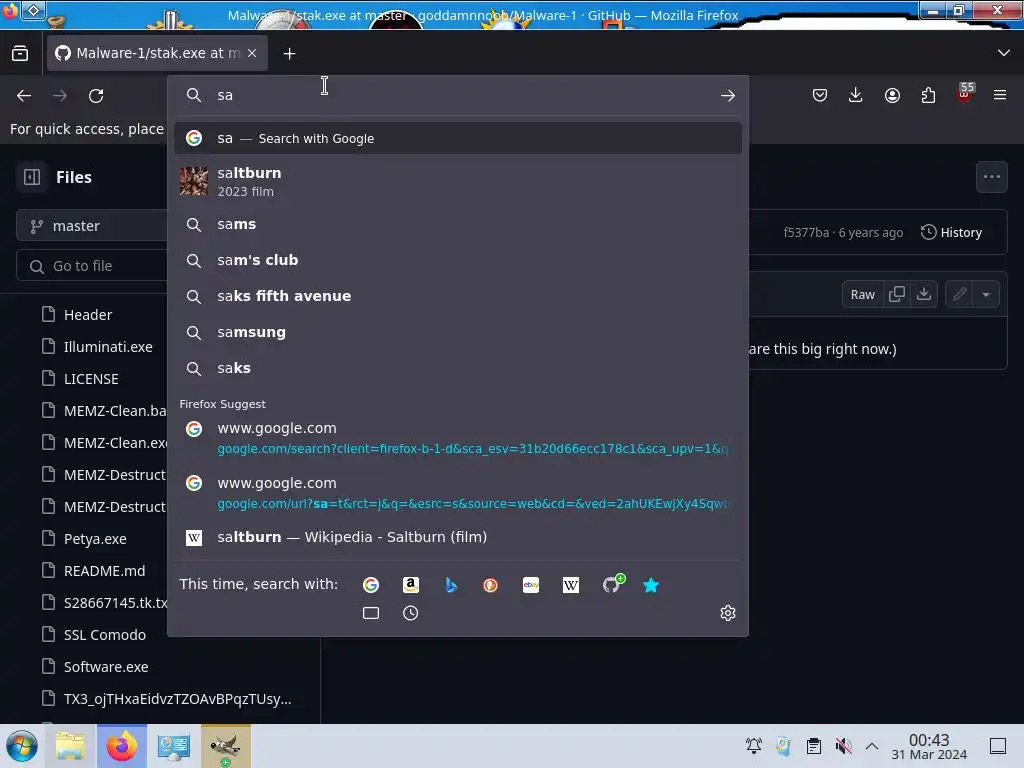Click the Go to file search box
This screenshot has width=1024, height=768.
91,266
